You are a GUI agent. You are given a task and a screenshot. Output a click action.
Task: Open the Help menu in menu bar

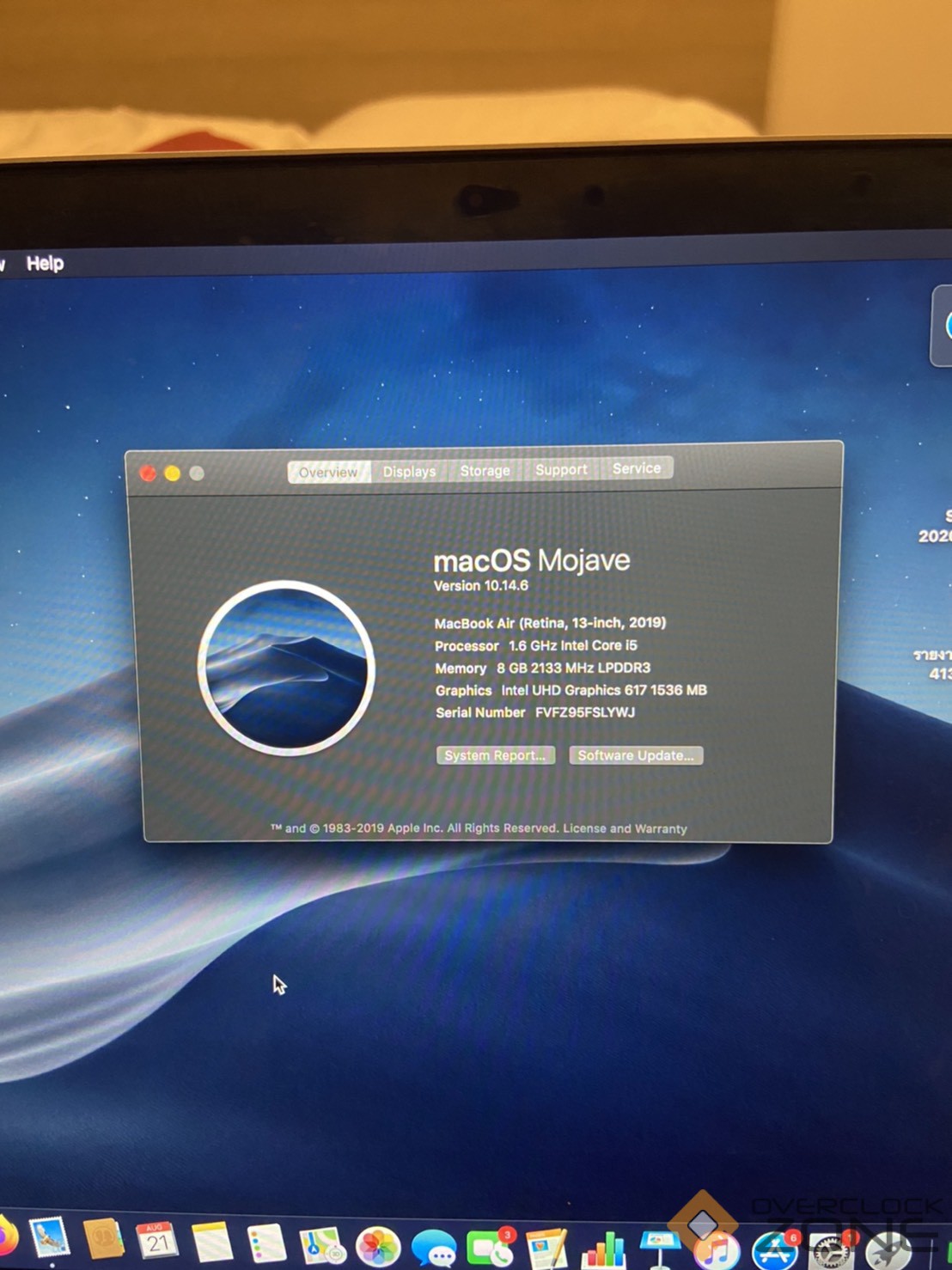pos(45,264)
